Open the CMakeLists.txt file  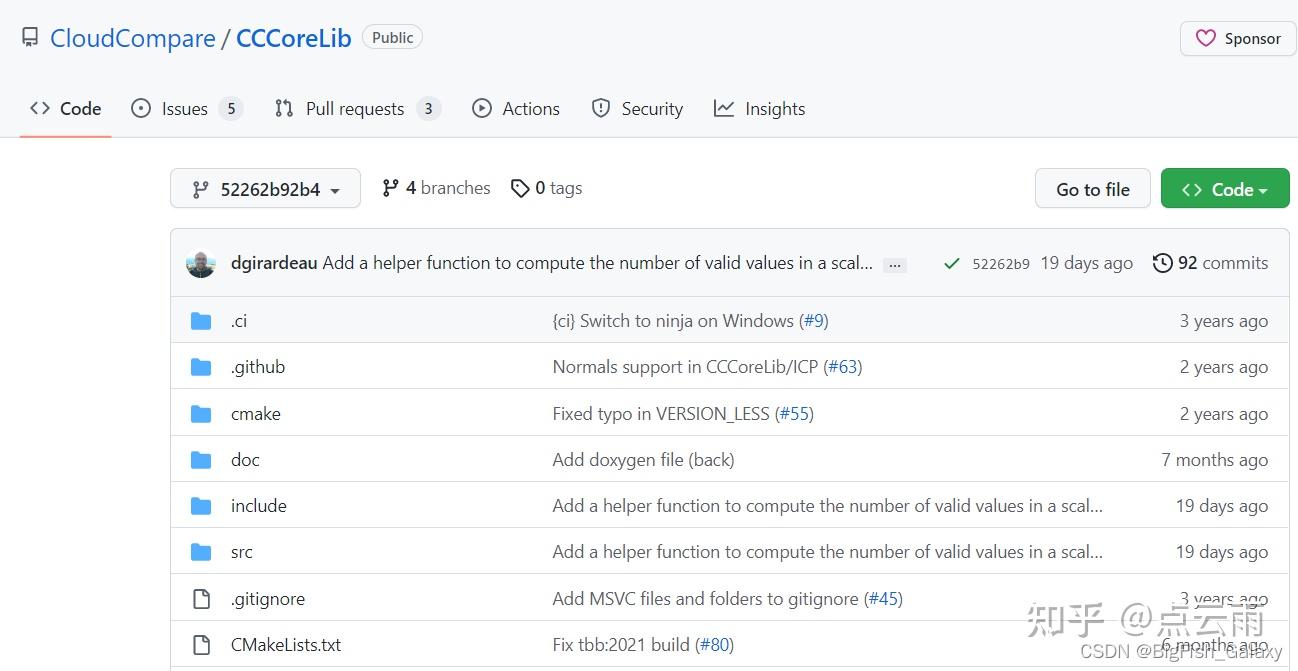pyautogui.click(x=286, y=645)
